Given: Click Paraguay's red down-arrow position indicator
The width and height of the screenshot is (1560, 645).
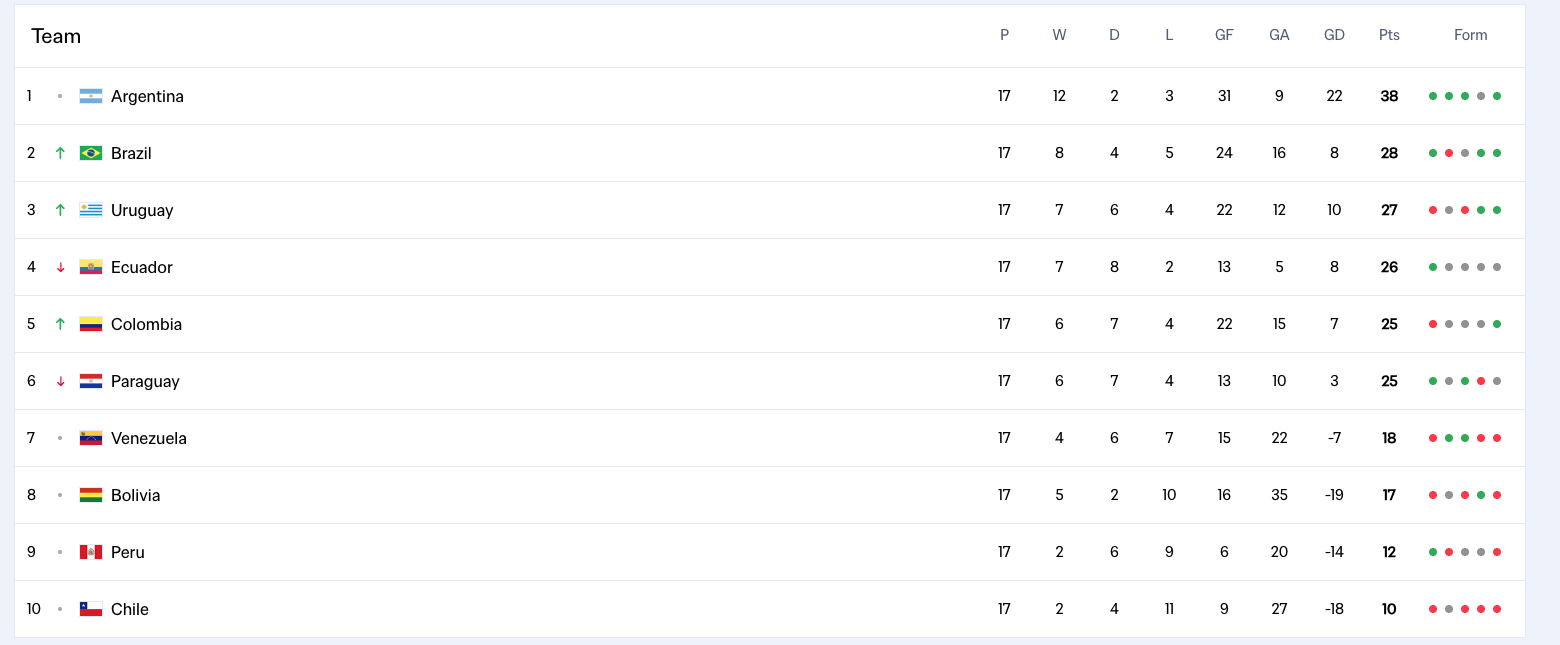Looking at the screenshot, I should [60, 381].
